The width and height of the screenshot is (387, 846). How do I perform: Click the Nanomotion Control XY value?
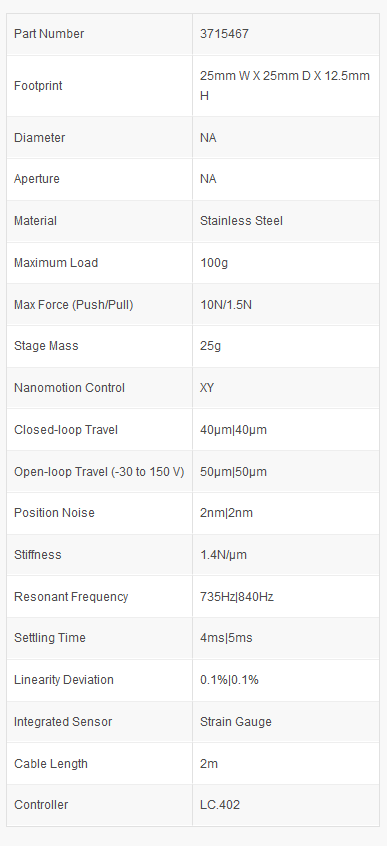pyautogui.click(x=207, y=388)
